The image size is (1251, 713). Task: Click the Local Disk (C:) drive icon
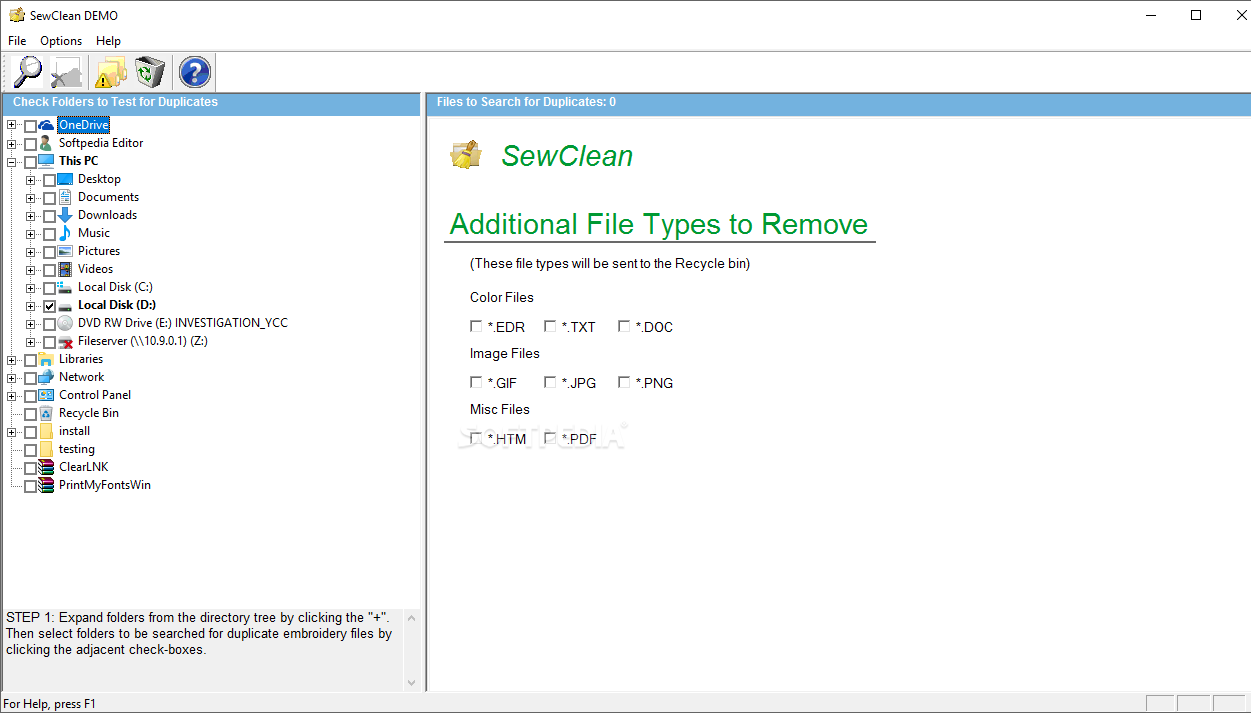(65, 287)
